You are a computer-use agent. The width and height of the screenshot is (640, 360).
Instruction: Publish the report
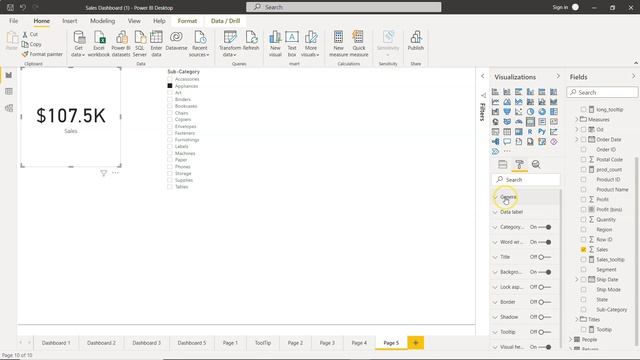point(416,41)
